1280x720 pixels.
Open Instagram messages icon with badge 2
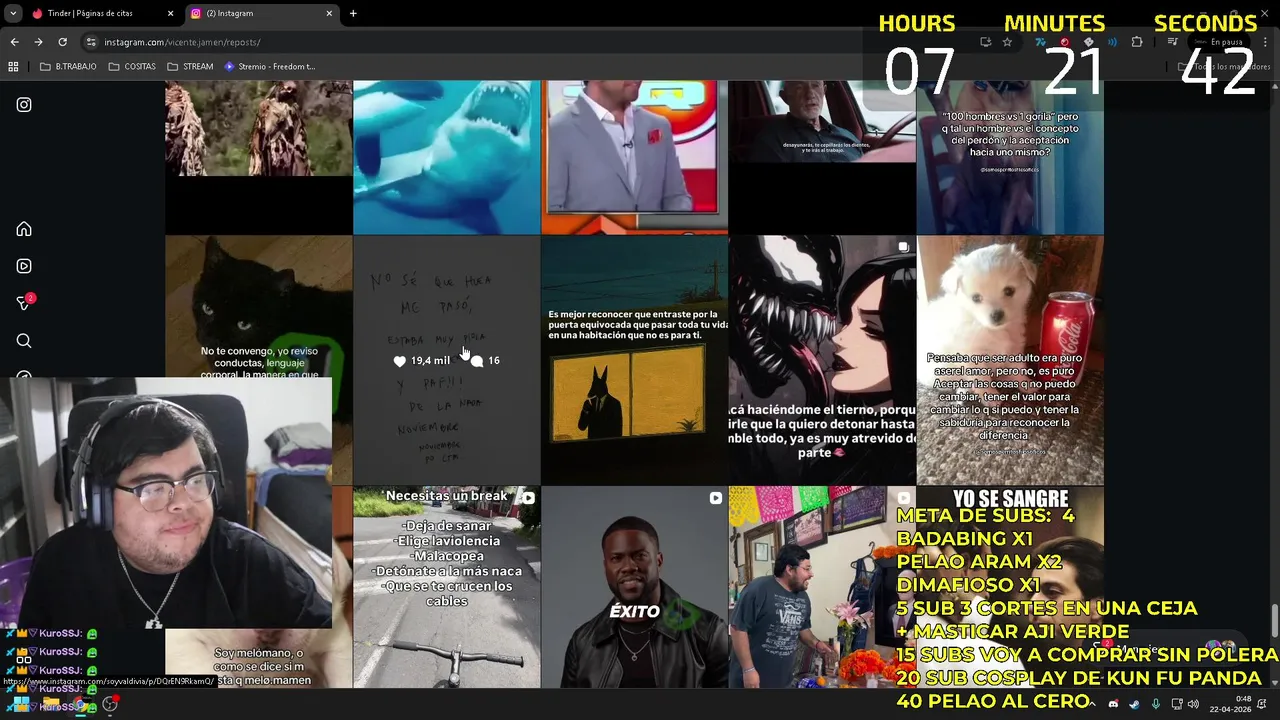24,303
